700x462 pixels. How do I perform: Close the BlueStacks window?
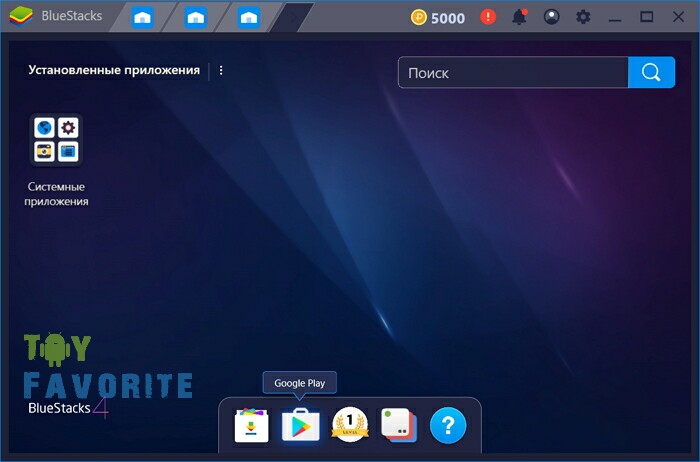(678, 17)
